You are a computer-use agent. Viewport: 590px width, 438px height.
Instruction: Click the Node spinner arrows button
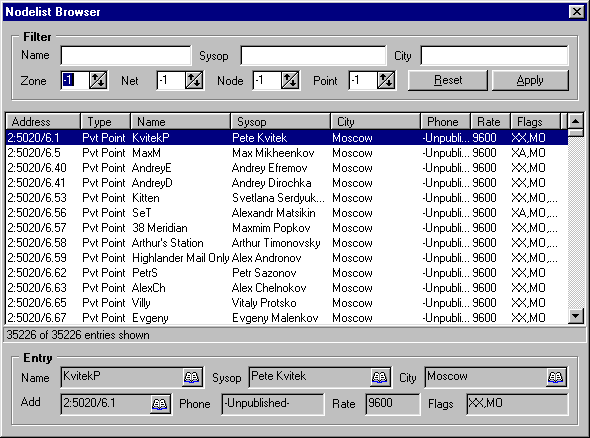pyautogui.click(x=290, y=80)
